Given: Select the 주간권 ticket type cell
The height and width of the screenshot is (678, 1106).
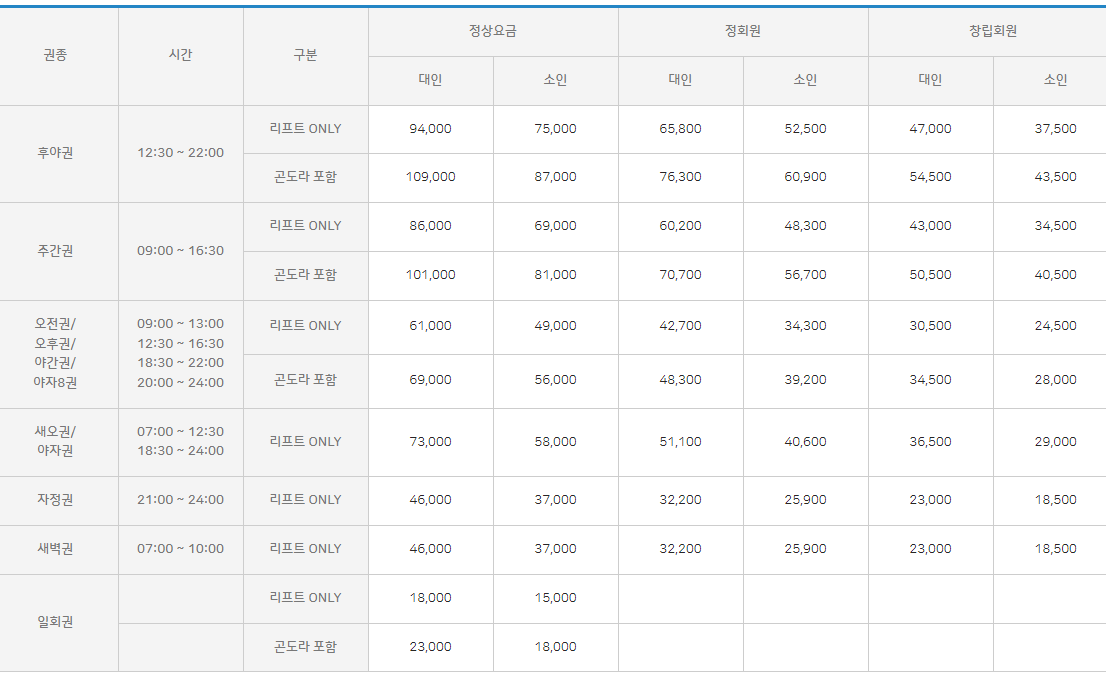Looking at the screenshot, I should click(x=58, y=251).
